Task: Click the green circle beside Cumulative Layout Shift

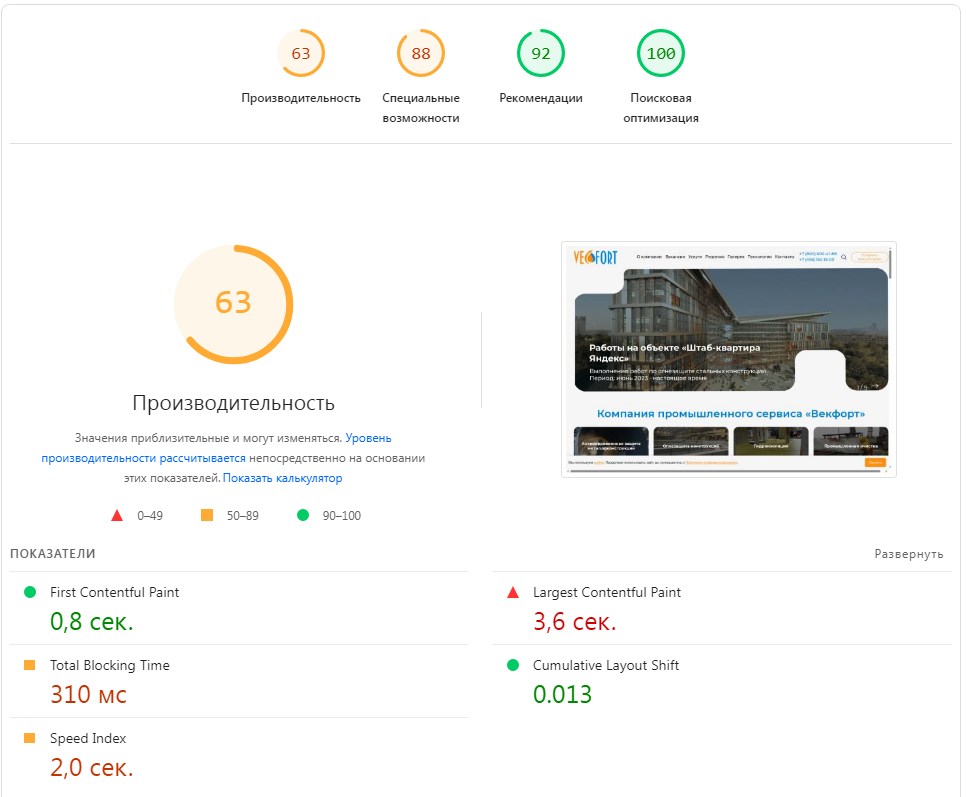Action: click(x=510, y=665)
